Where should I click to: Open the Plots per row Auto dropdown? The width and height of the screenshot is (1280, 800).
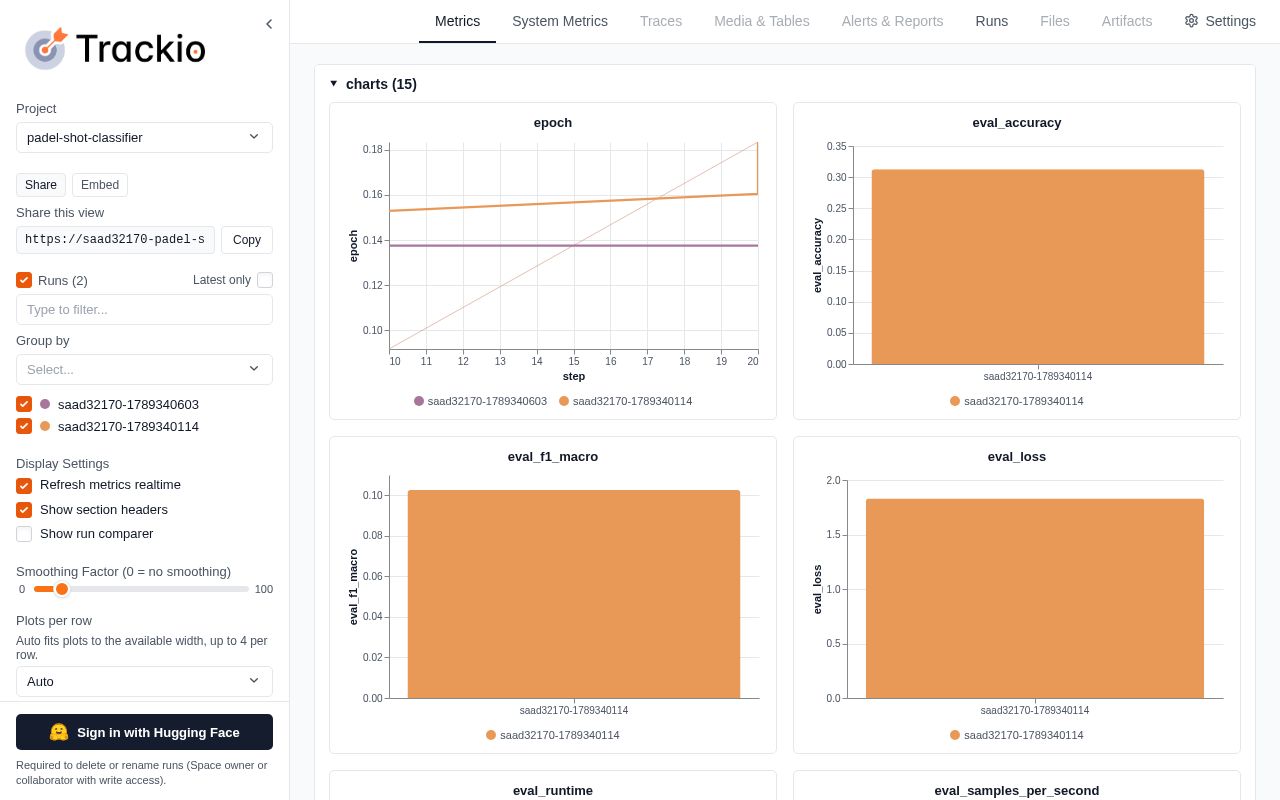pyautogui.click(x=144, y=681)
